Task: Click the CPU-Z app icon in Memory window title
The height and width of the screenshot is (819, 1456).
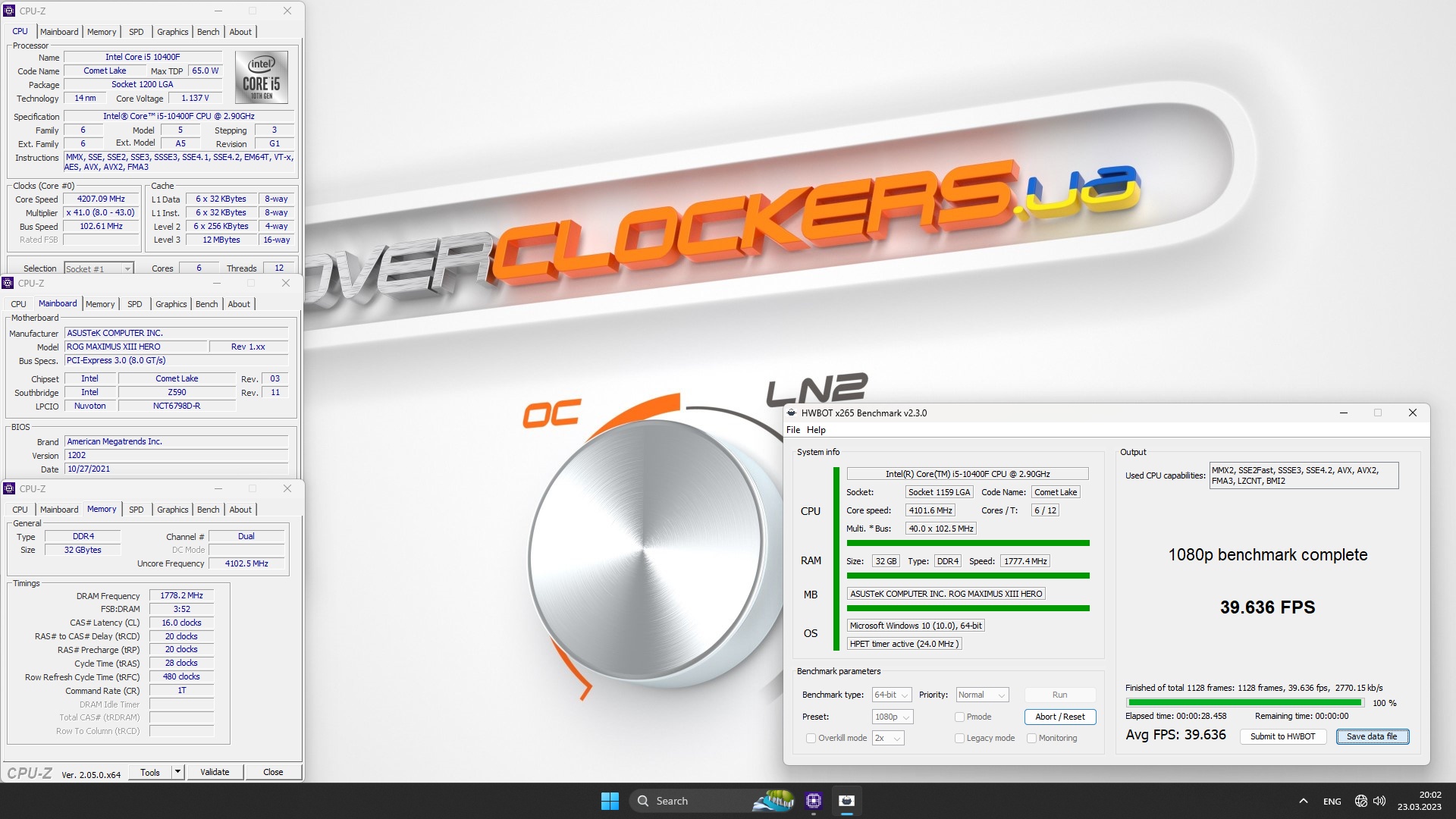Action: (x=9, y=488)
